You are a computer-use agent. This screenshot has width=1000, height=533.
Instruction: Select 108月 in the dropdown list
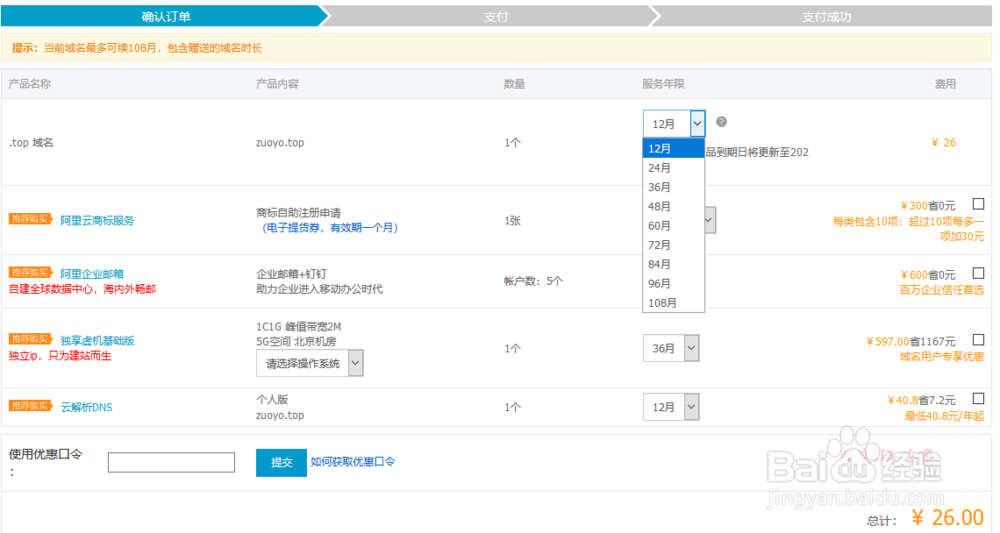tap(673, 303)
